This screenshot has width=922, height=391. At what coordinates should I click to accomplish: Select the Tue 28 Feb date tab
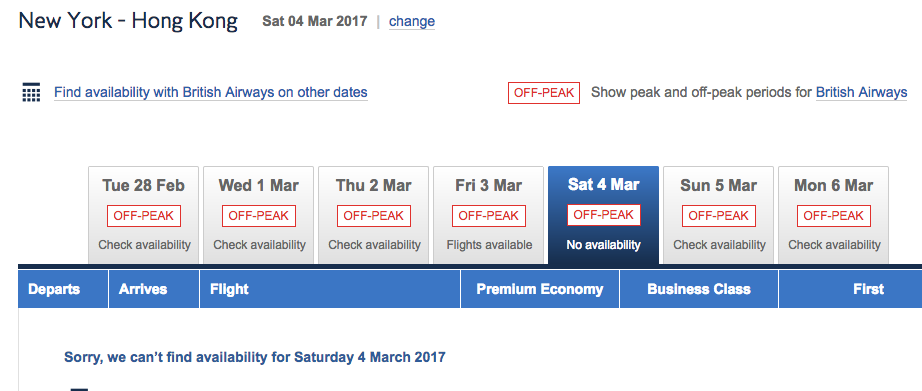143,215
